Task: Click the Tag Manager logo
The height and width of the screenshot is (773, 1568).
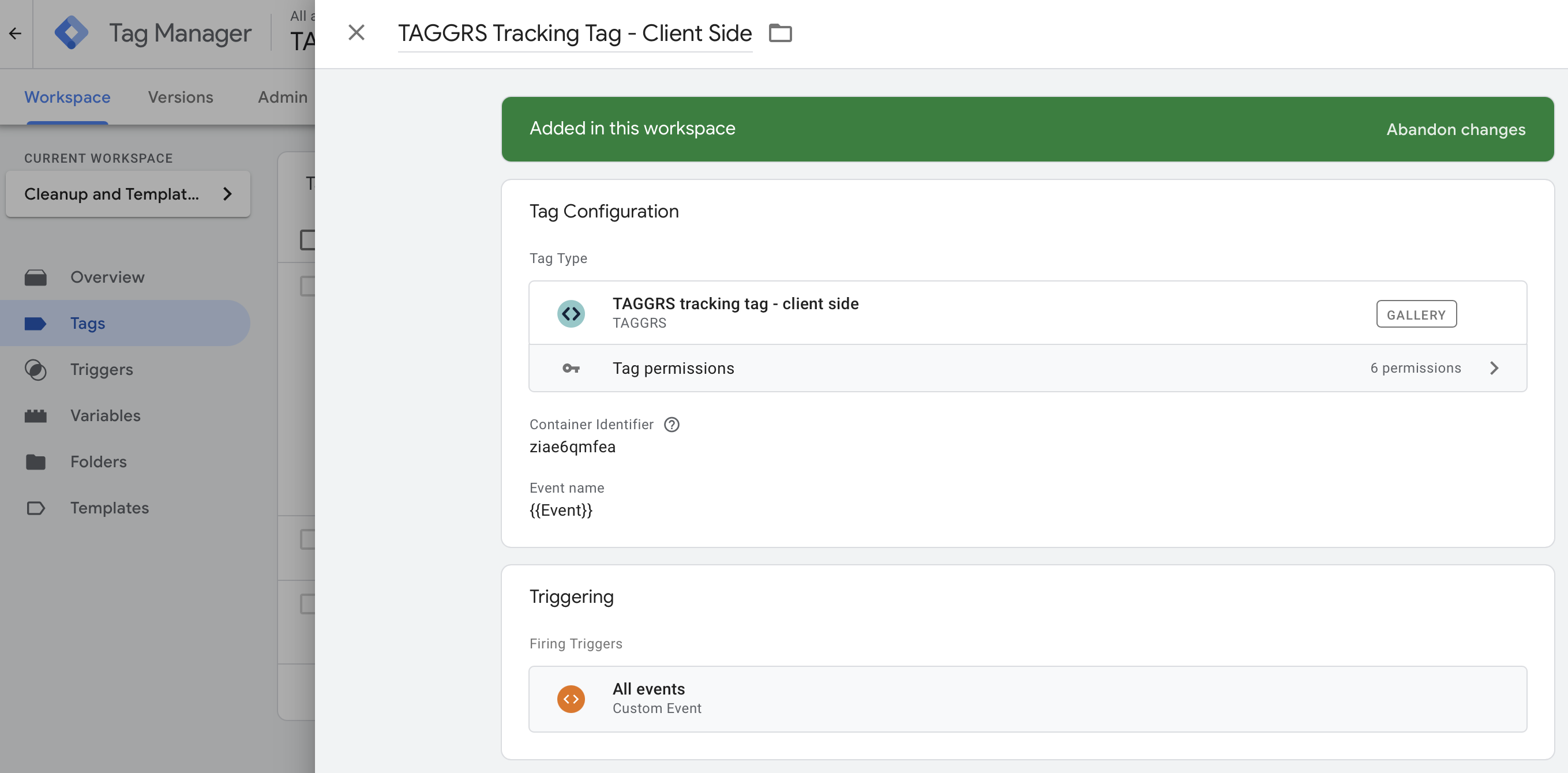Action: (x=71, y=33)
